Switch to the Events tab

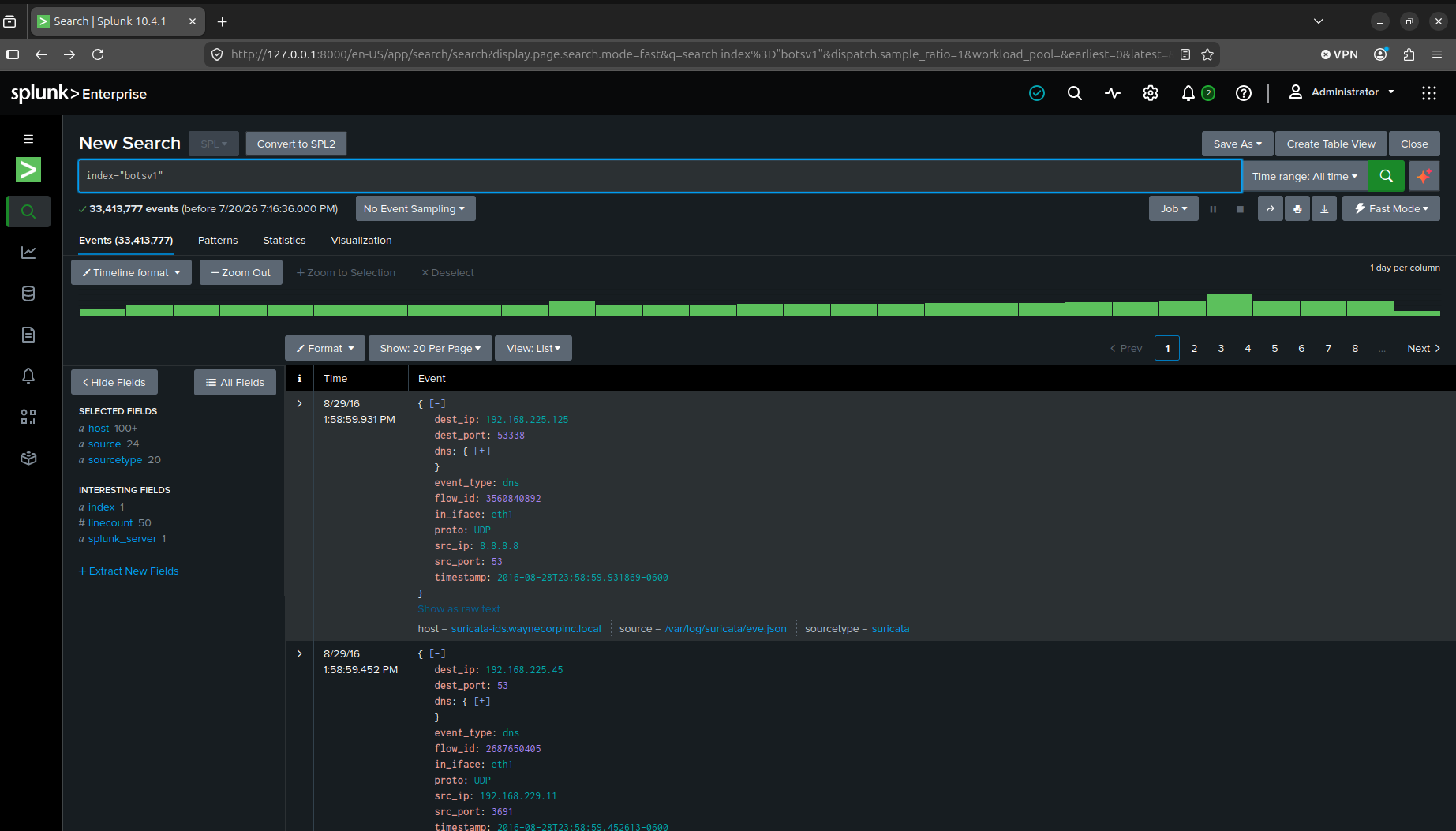(125, 240)
